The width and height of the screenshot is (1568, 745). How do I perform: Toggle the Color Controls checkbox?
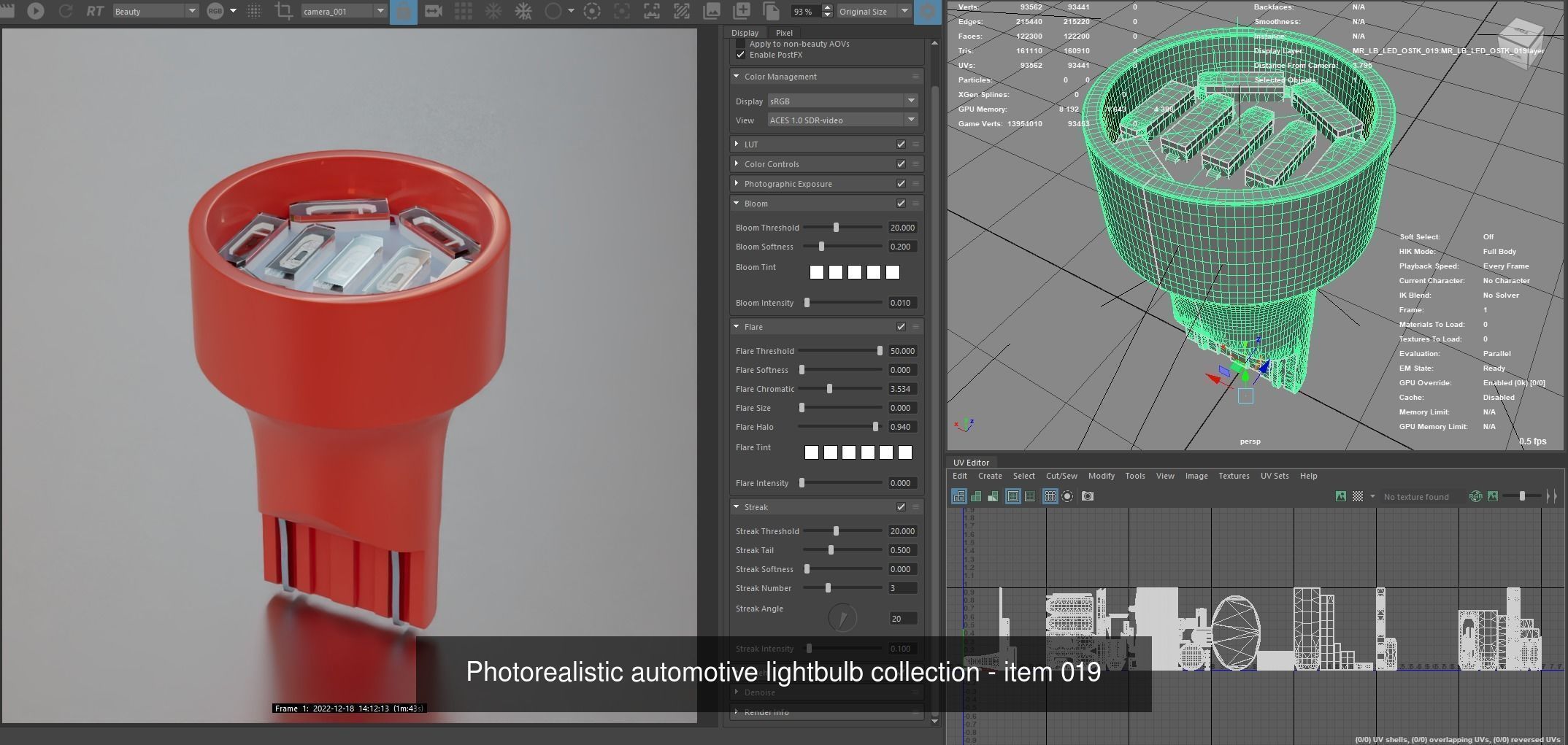tap(901, 164)
